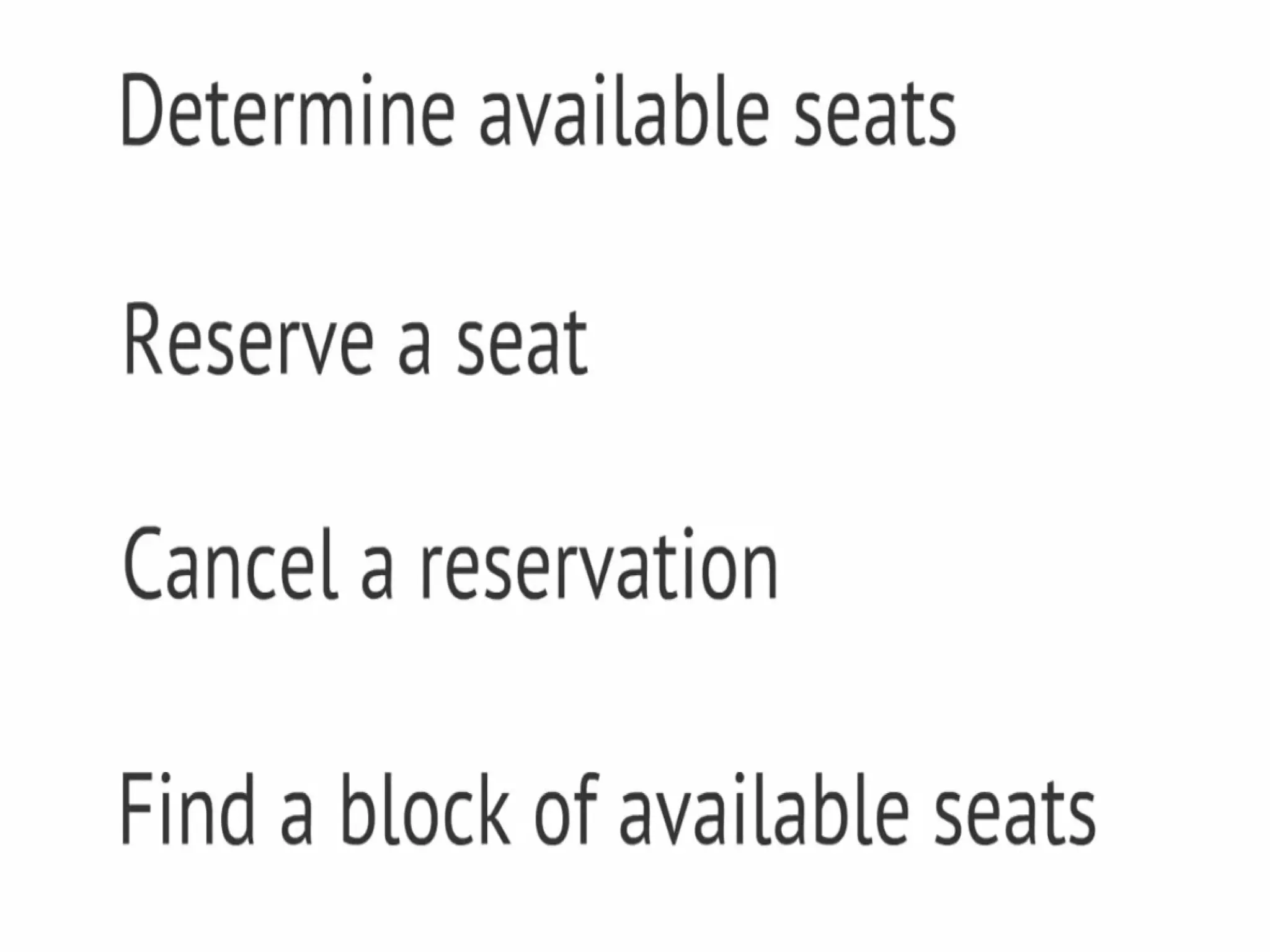
Task: Click the word 'Determine'
Action: pos(288,112)
